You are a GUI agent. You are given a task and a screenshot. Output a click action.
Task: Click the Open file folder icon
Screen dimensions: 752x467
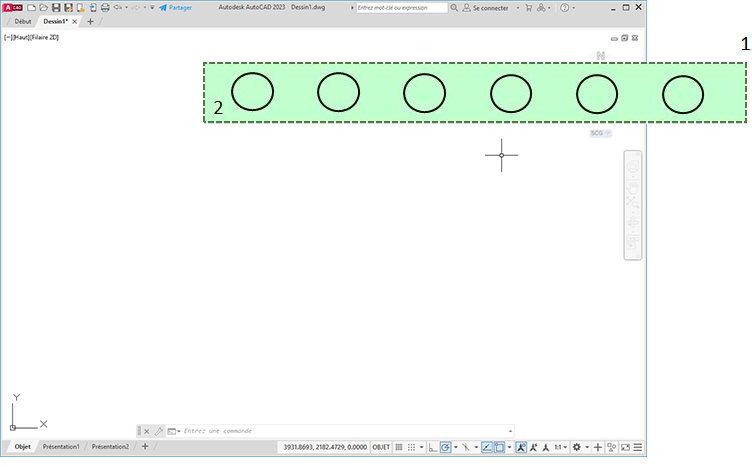pos(43,8)
